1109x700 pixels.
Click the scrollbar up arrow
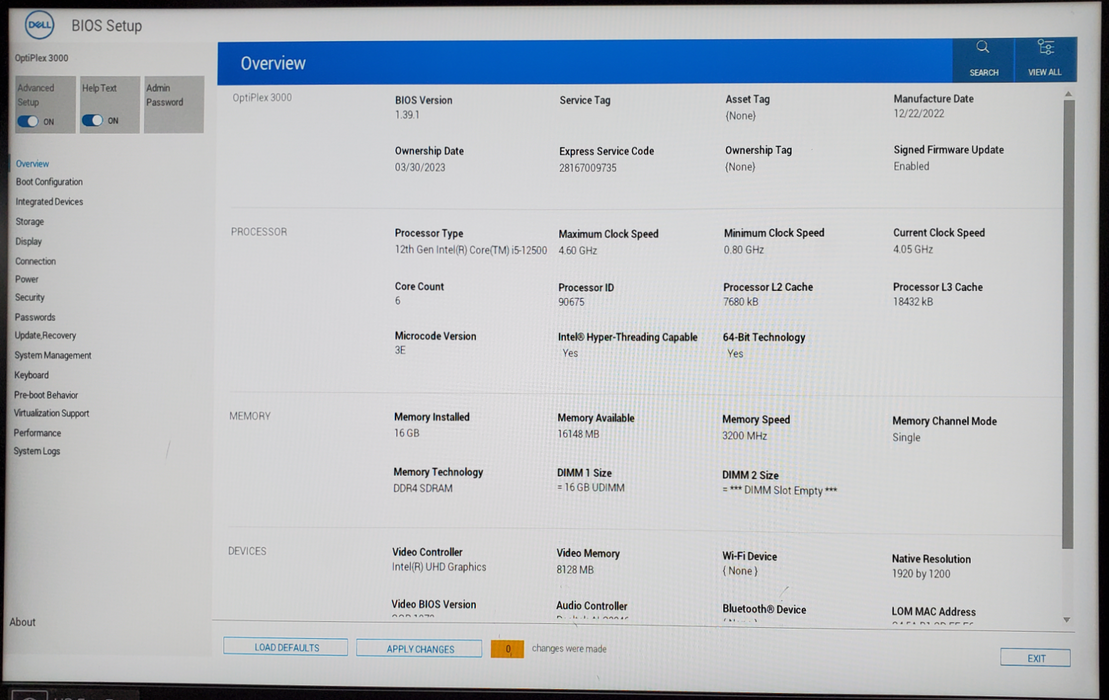click(x=1068, y=94)
